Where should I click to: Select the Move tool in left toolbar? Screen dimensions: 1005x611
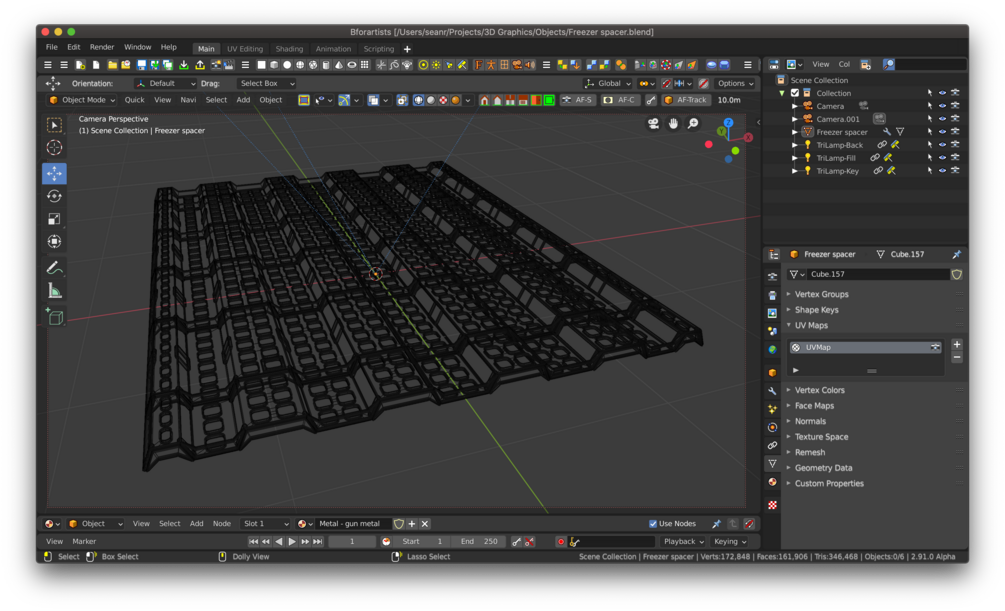(54, 173)
